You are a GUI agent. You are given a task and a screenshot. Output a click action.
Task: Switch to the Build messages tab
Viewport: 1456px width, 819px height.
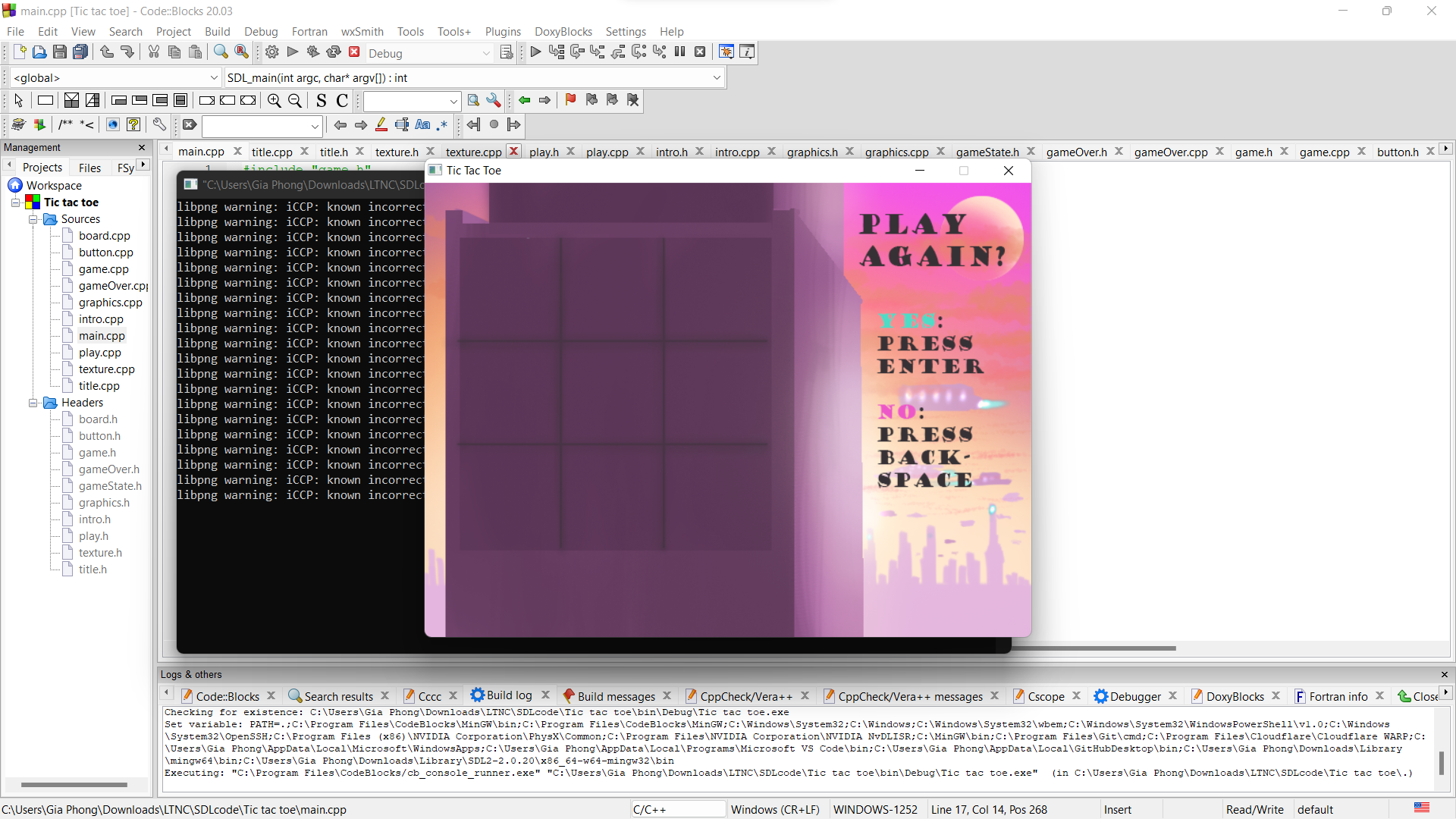(x=616, y=695)
